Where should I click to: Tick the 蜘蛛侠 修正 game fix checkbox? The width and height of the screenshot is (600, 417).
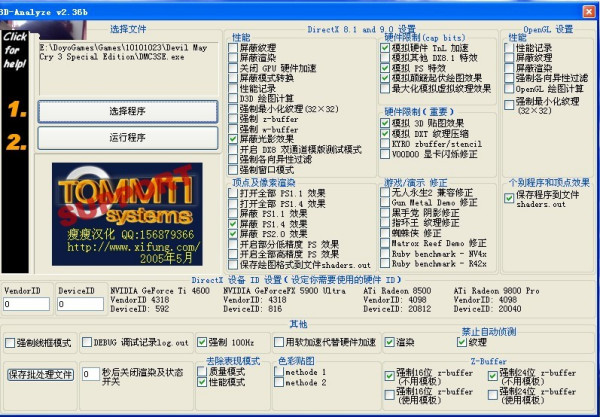385,233
